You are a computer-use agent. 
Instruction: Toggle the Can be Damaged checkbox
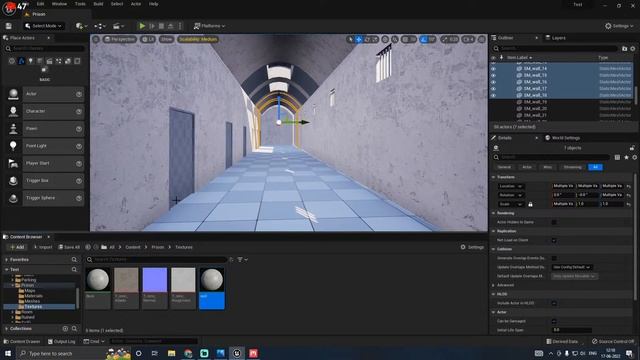pos(554,321)
